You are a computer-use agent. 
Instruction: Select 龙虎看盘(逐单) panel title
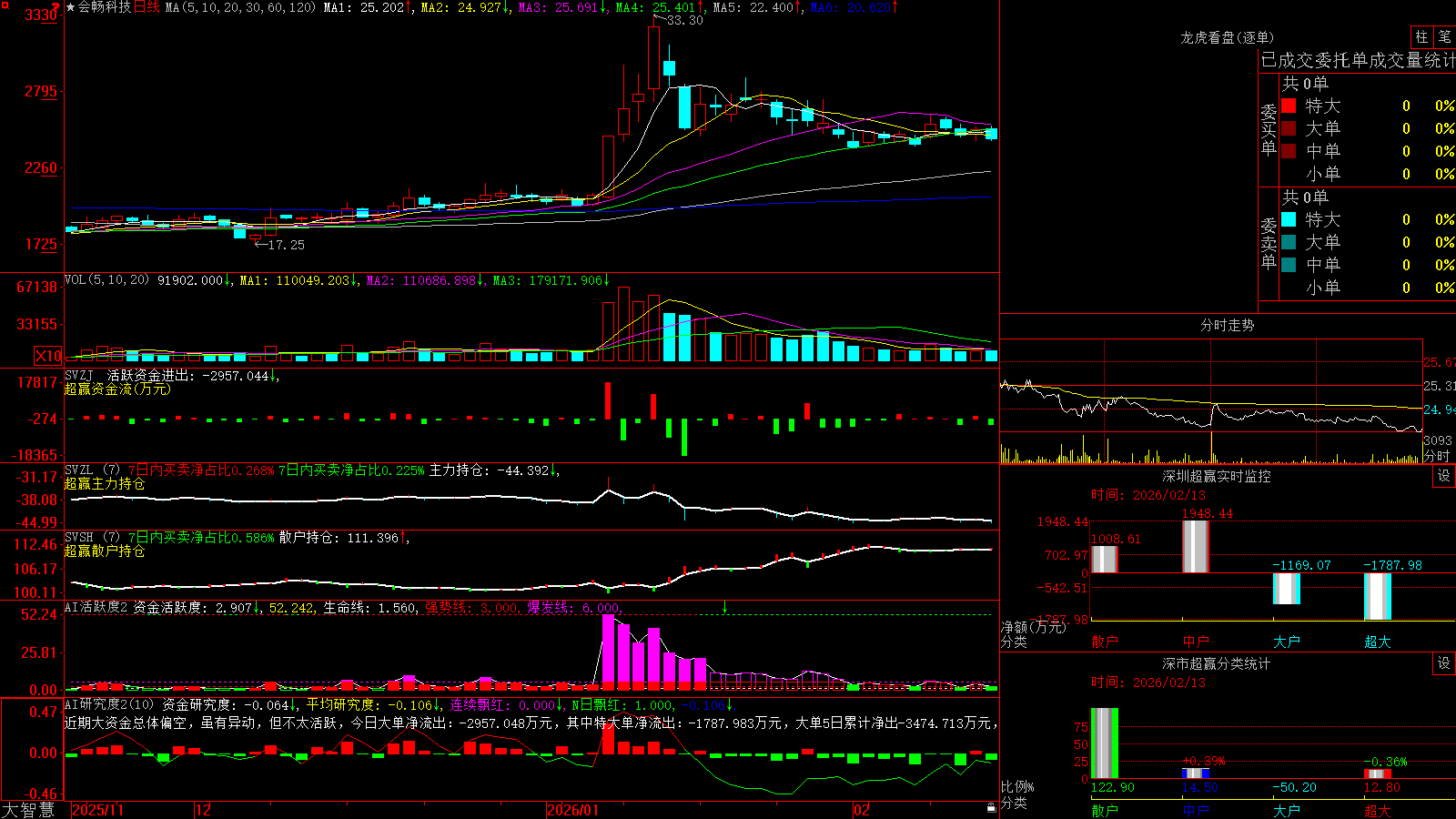coord(1227,37)
